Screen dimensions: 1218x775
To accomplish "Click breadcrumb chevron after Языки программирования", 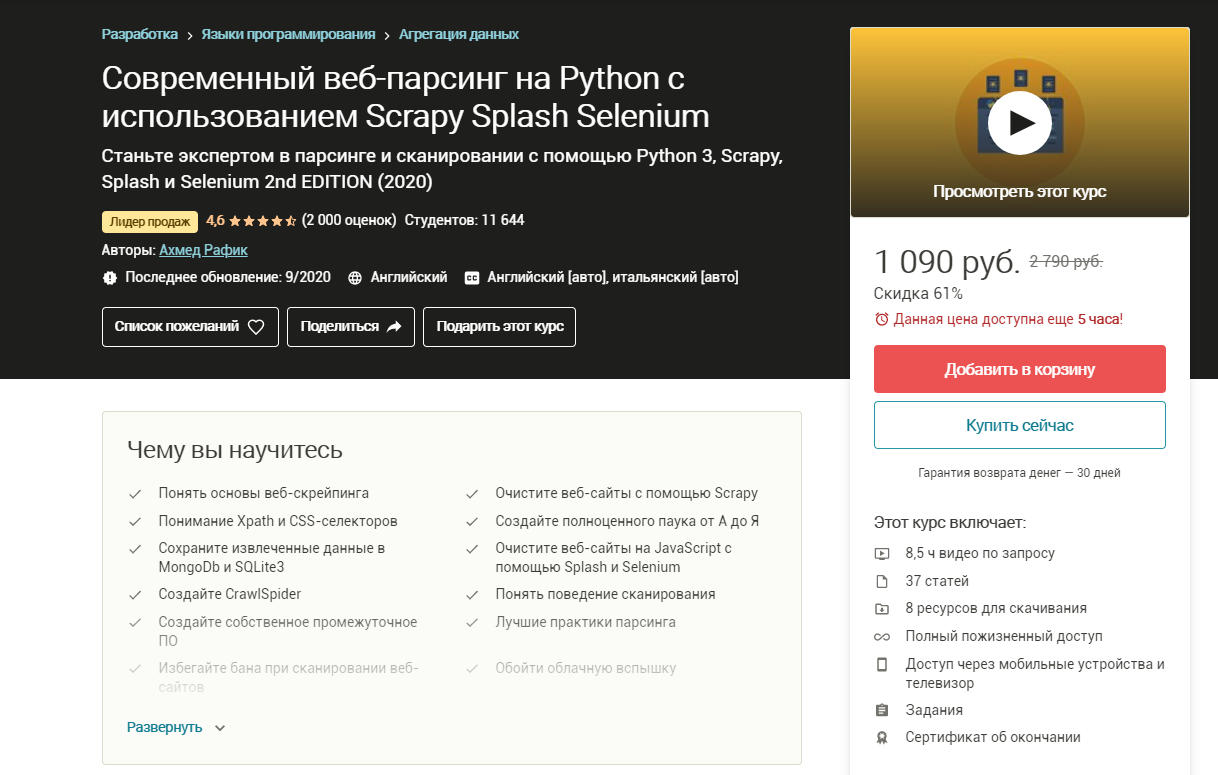I will [x=387, y=35].
